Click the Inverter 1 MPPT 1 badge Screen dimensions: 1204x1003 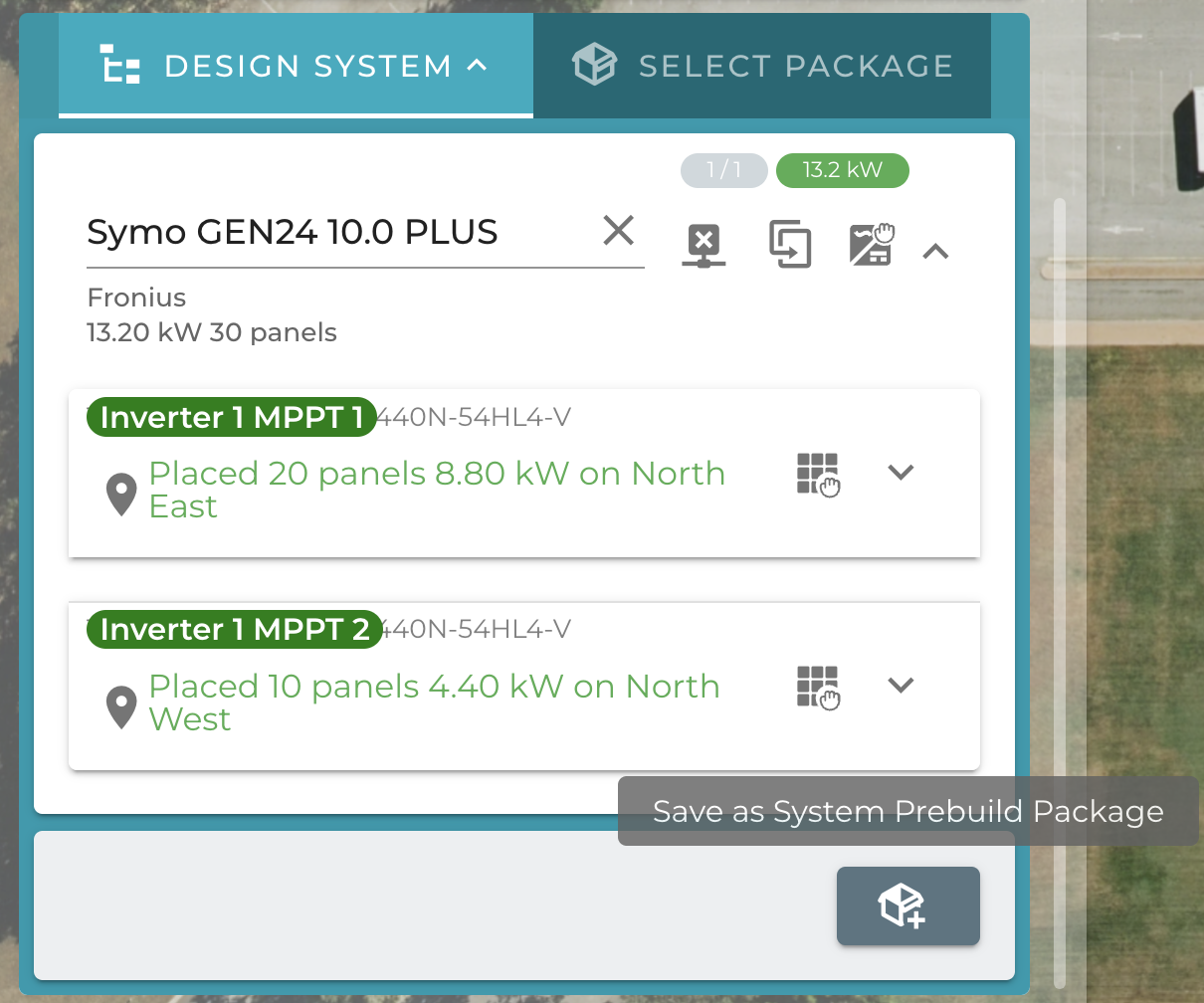coord(232,417)
